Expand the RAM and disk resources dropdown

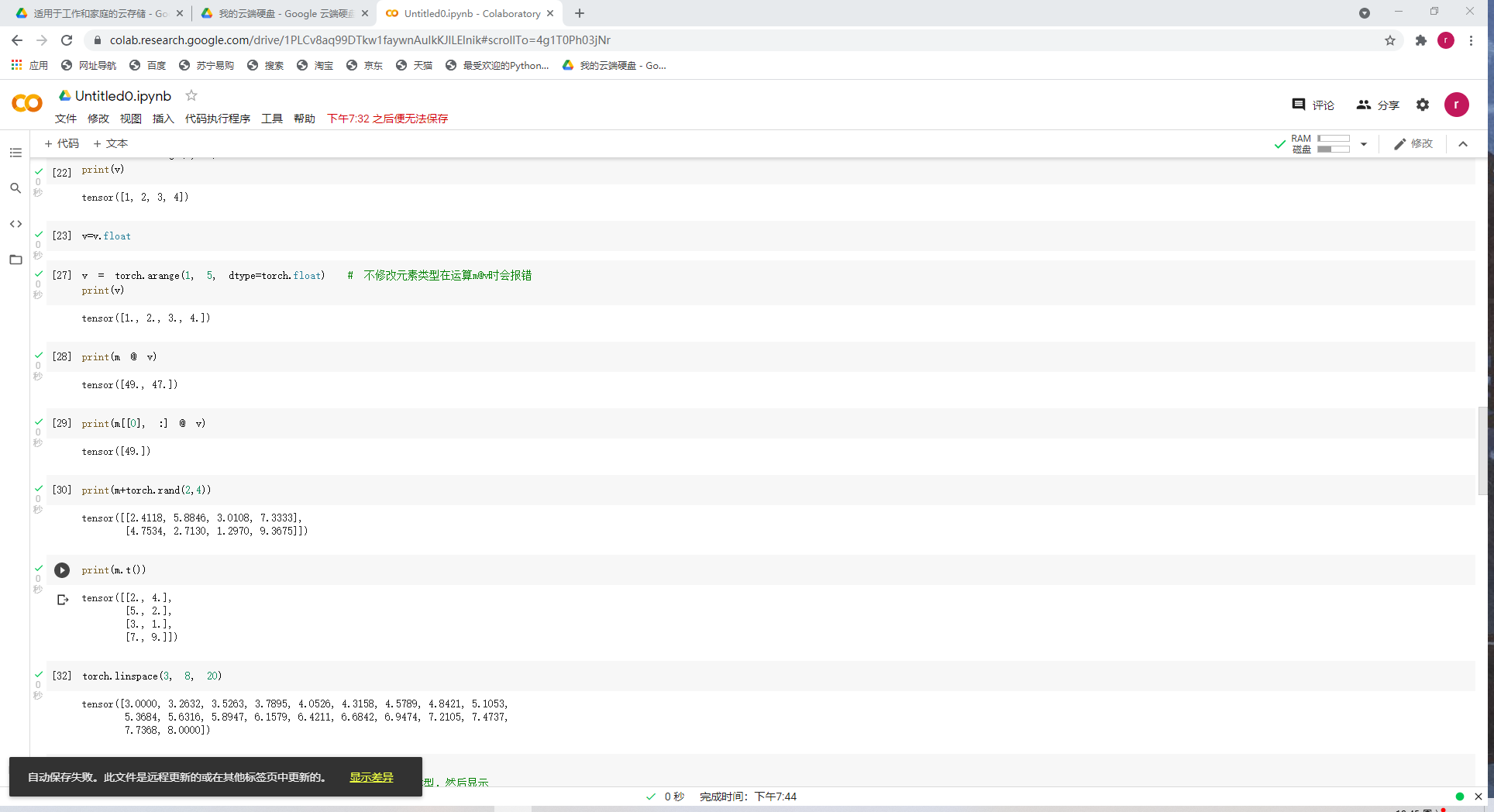point(1364,143)
